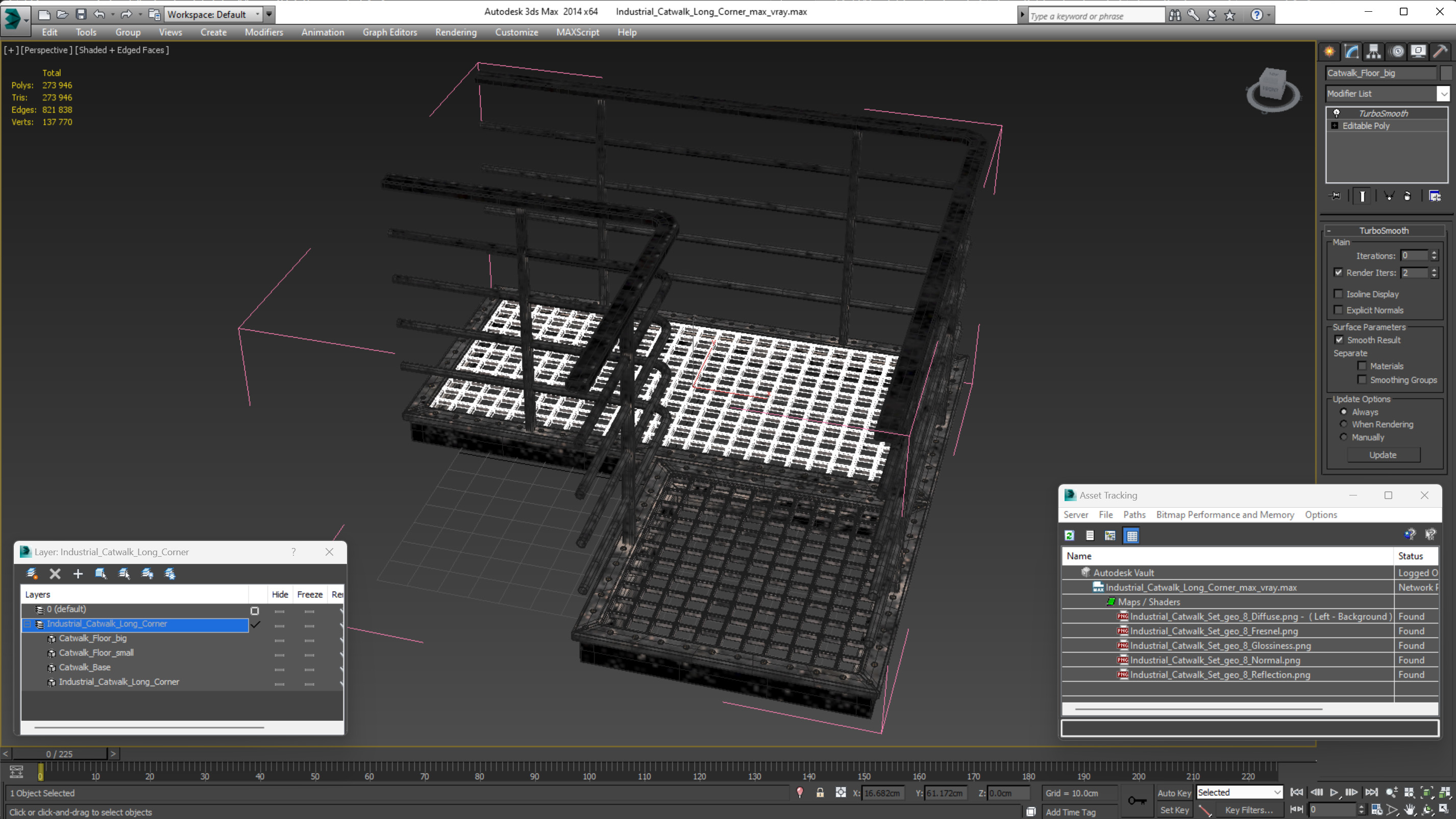Open key mode Selected dropdown
Screen dimensions: 1456x819
click(x=1240, y=792)
